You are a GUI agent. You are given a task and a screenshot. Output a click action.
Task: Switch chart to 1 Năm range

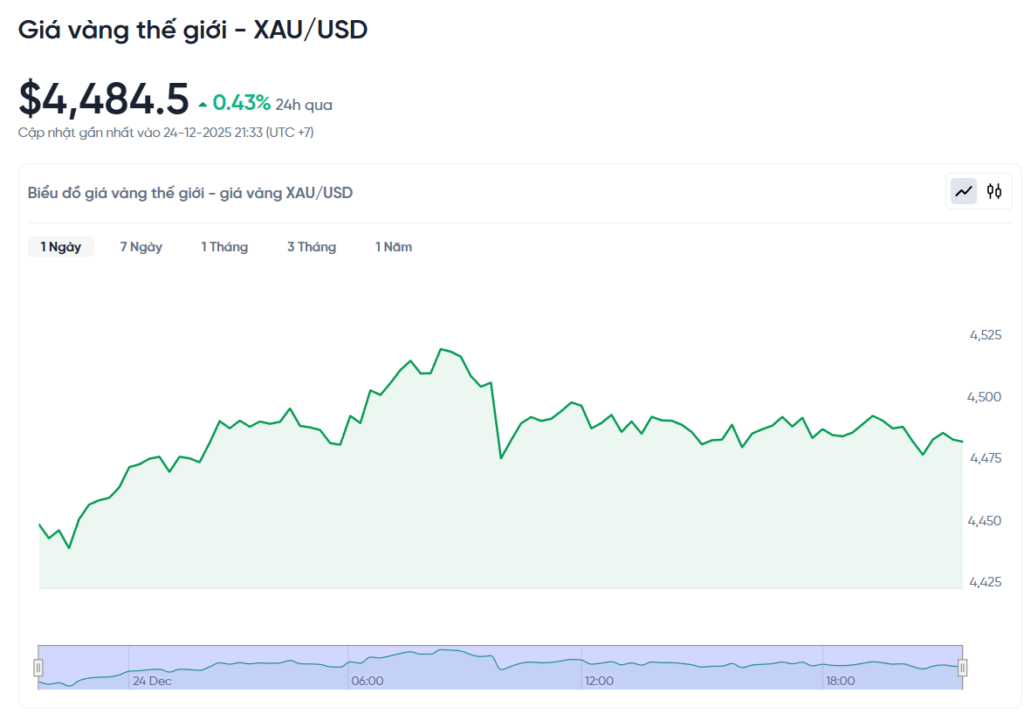393,247
